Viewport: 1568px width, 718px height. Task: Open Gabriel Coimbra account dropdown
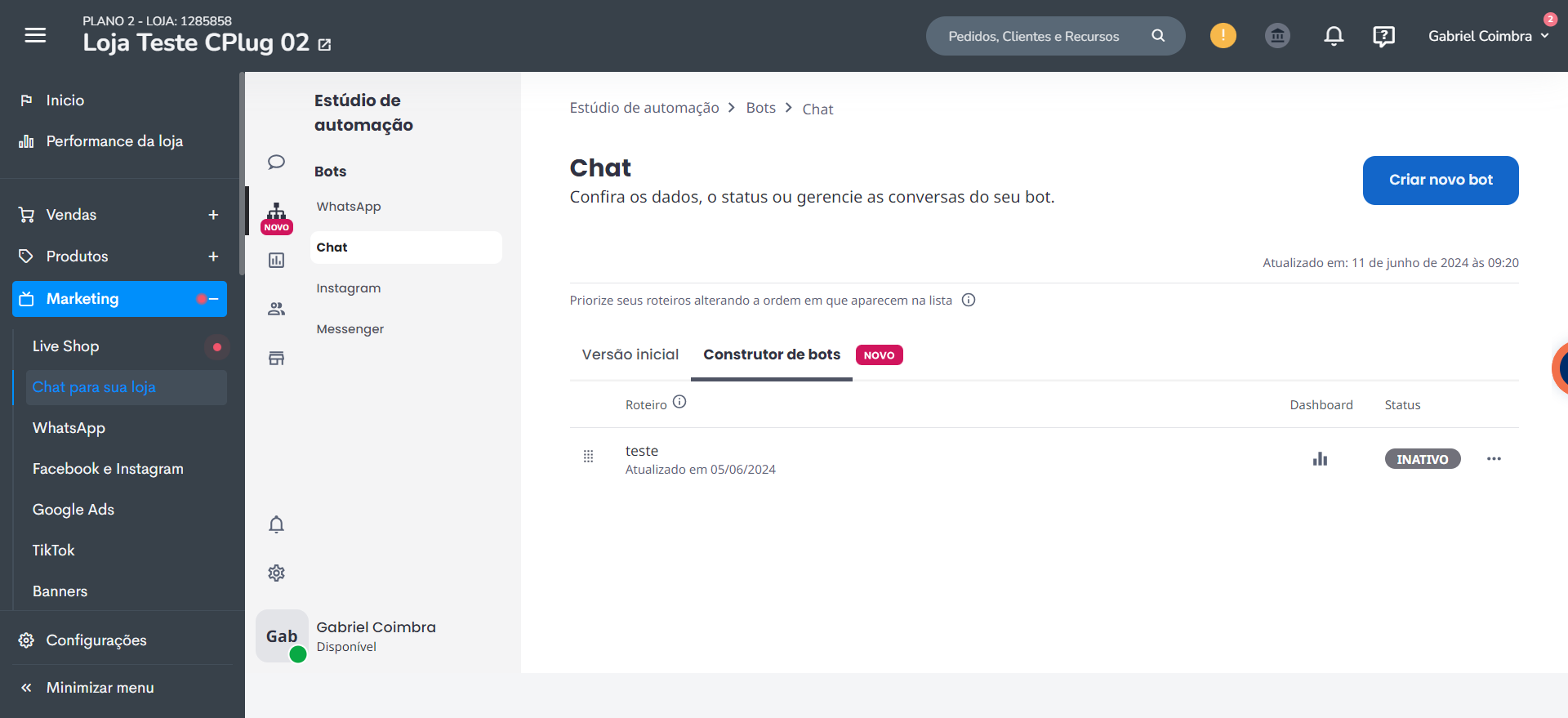[1488, 36]
